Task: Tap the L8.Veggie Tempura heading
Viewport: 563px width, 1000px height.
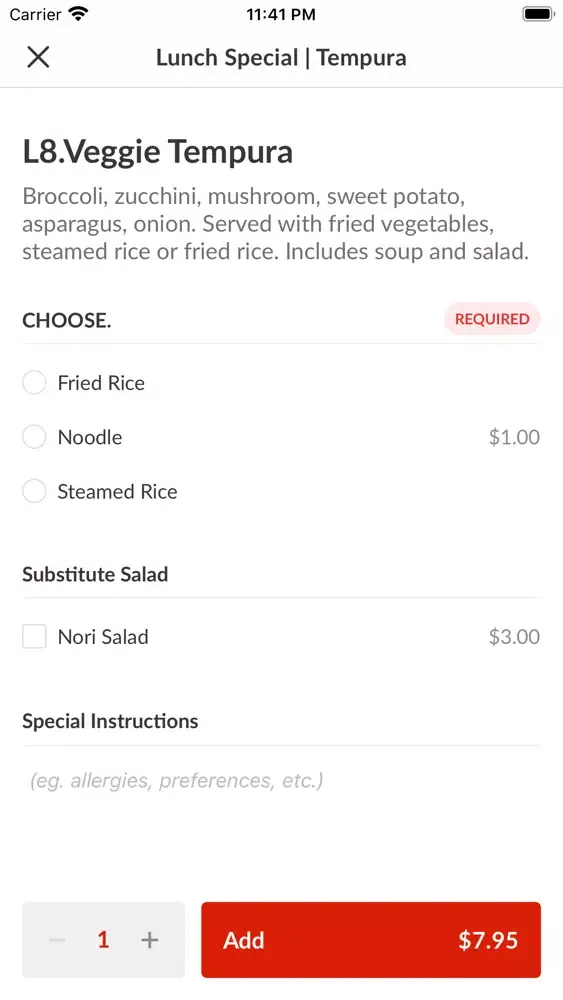Action: point(157,152)
